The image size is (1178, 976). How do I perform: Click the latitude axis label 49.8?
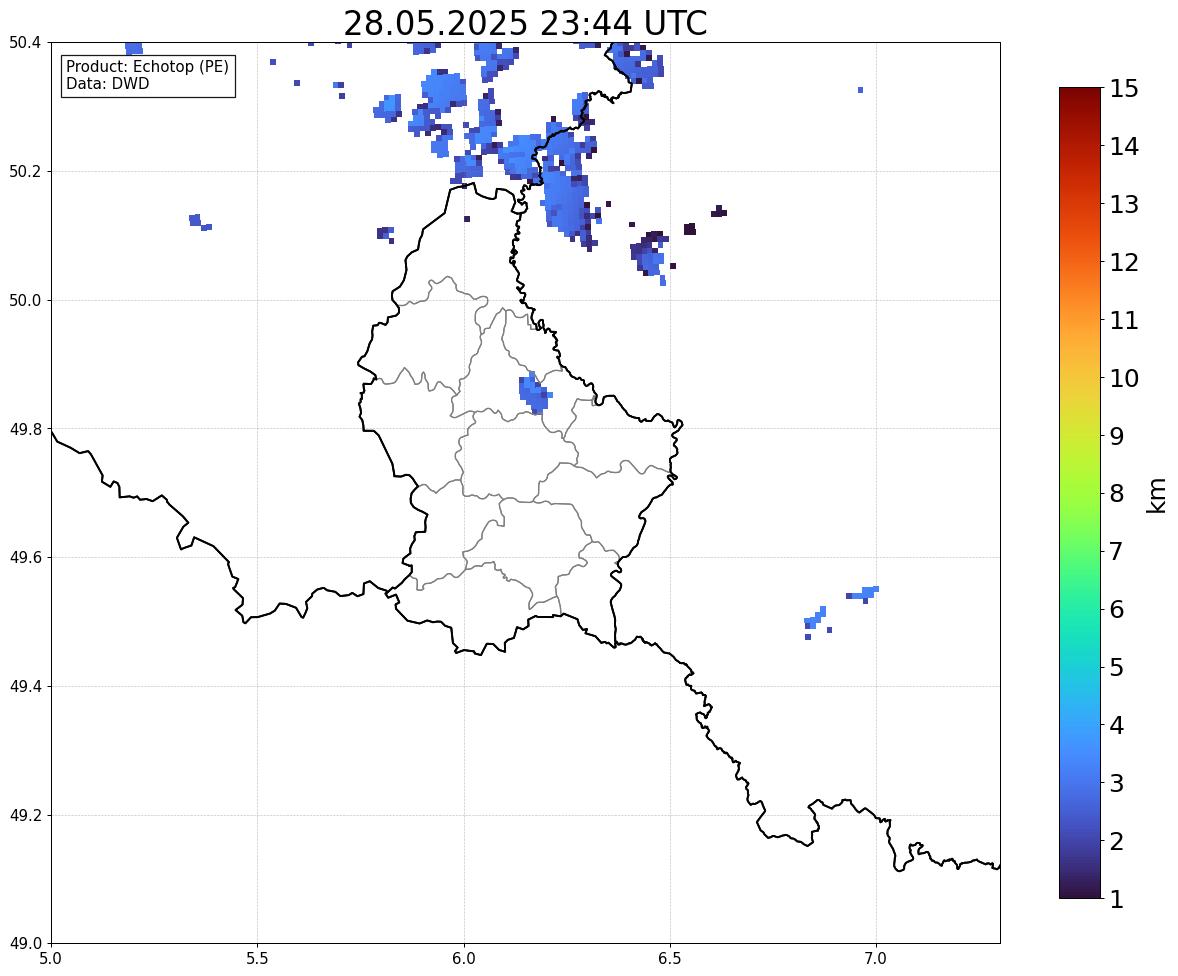pyautogui.click(x=25, y=429)
